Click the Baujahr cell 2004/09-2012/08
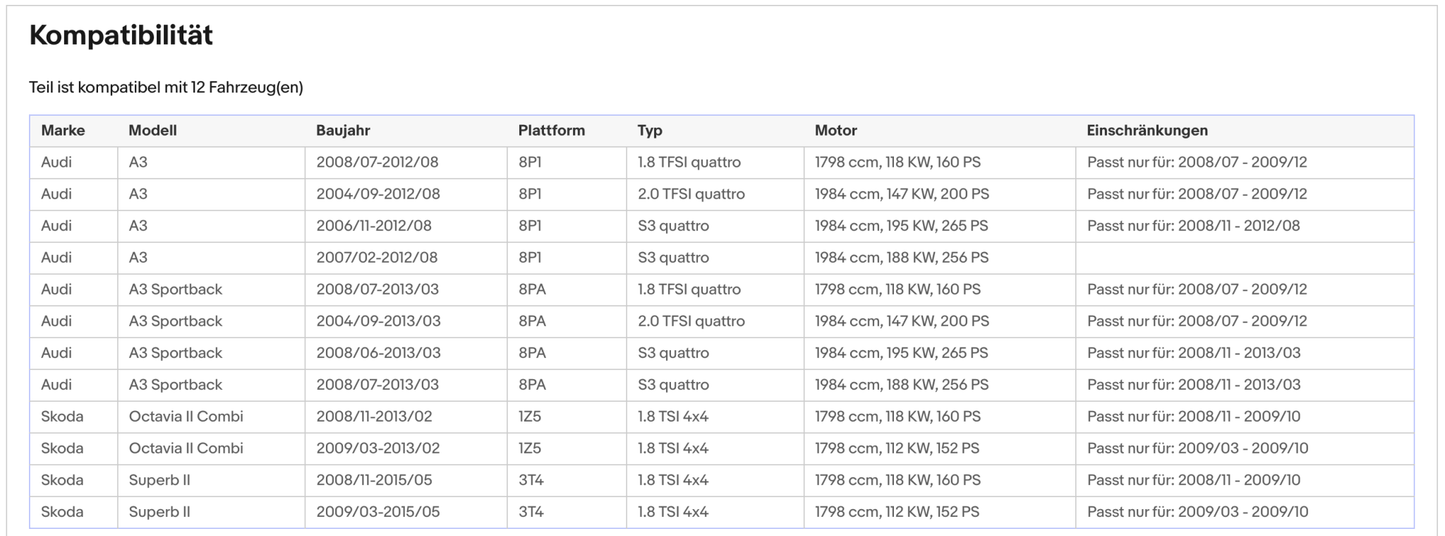This screenshot has width=1445, height=536. 378,194
